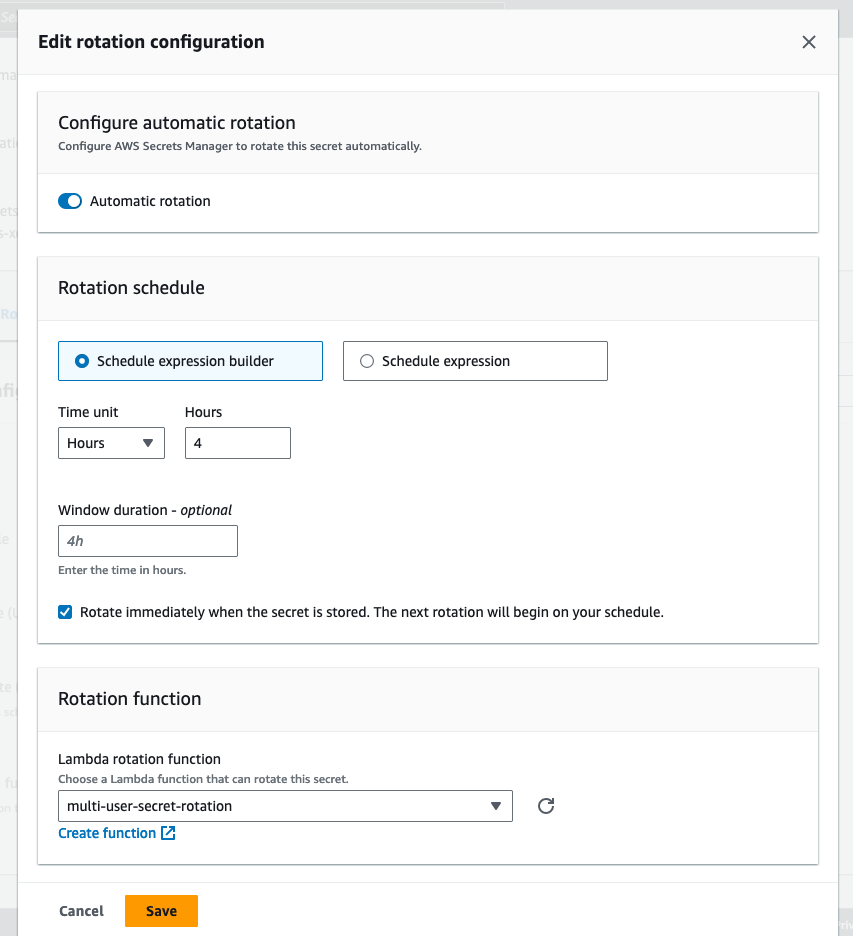
Task: Switch to the Schedule expression builder pane
Action: point(190,361)
